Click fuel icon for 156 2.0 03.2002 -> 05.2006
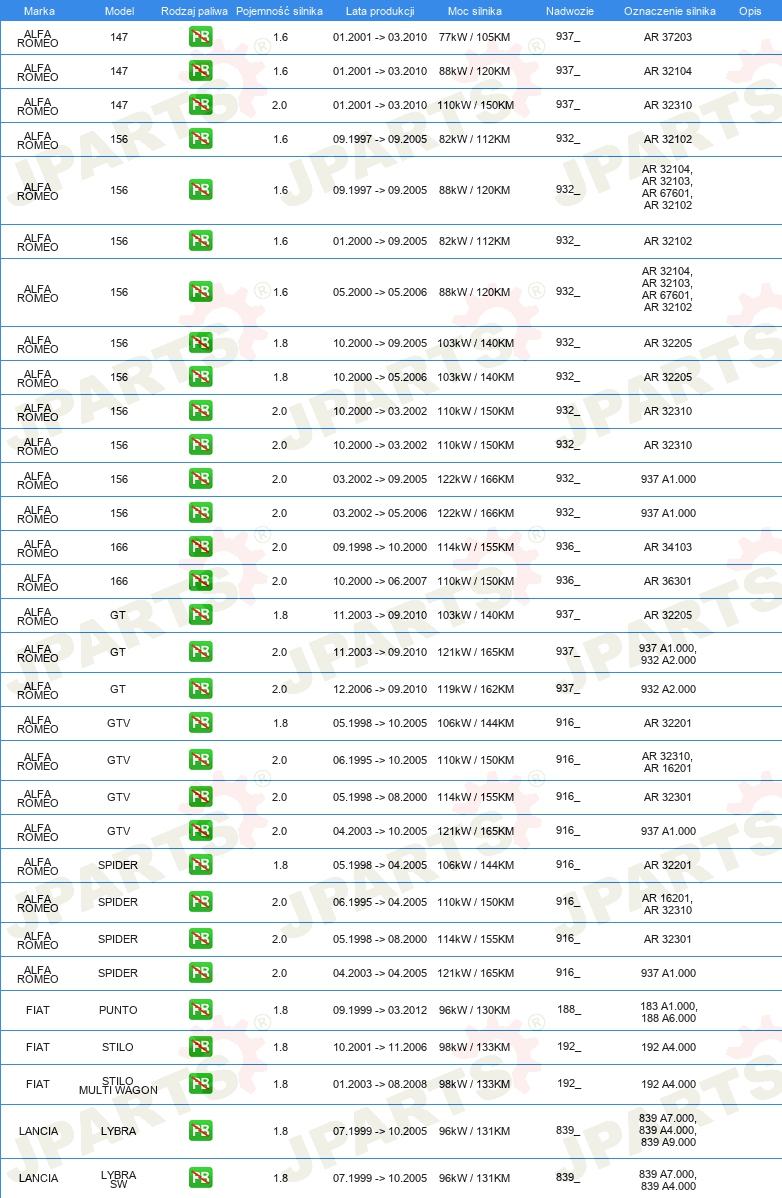The image size is (782, 1198). pos(201,513)
